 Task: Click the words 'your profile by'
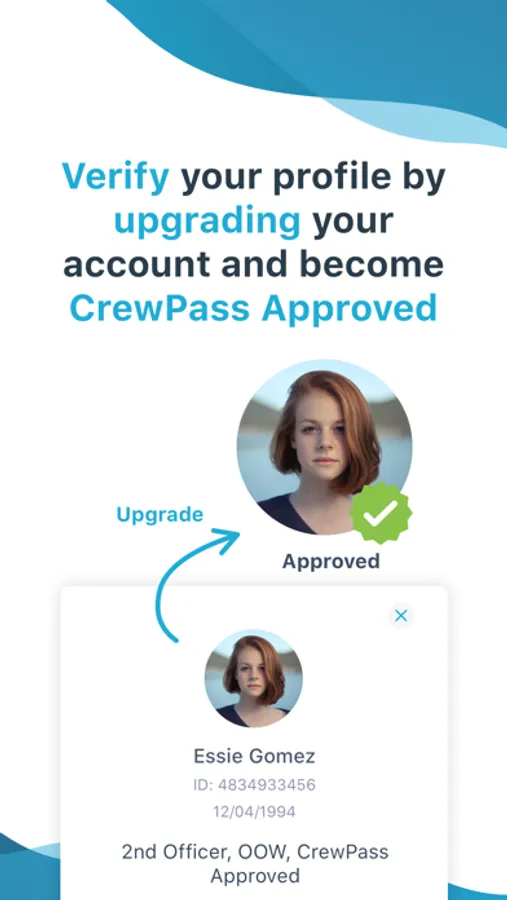[x=313, y=177]
